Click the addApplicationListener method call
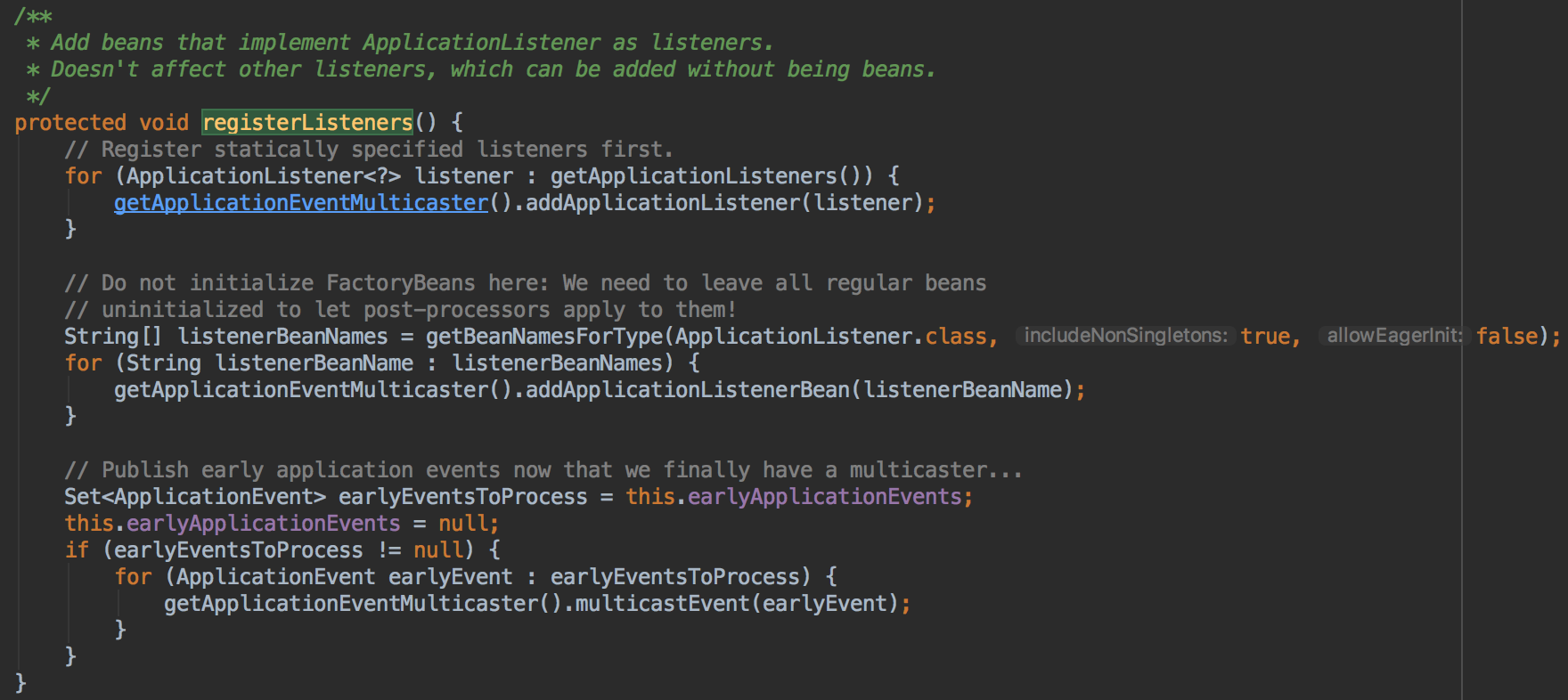The height and width of the screenshot is (700, 1568). 663,203
